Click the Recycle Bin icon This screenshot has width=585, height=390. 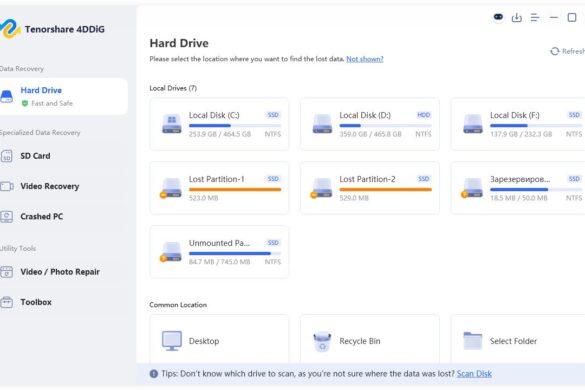click(x=322, y=341)
